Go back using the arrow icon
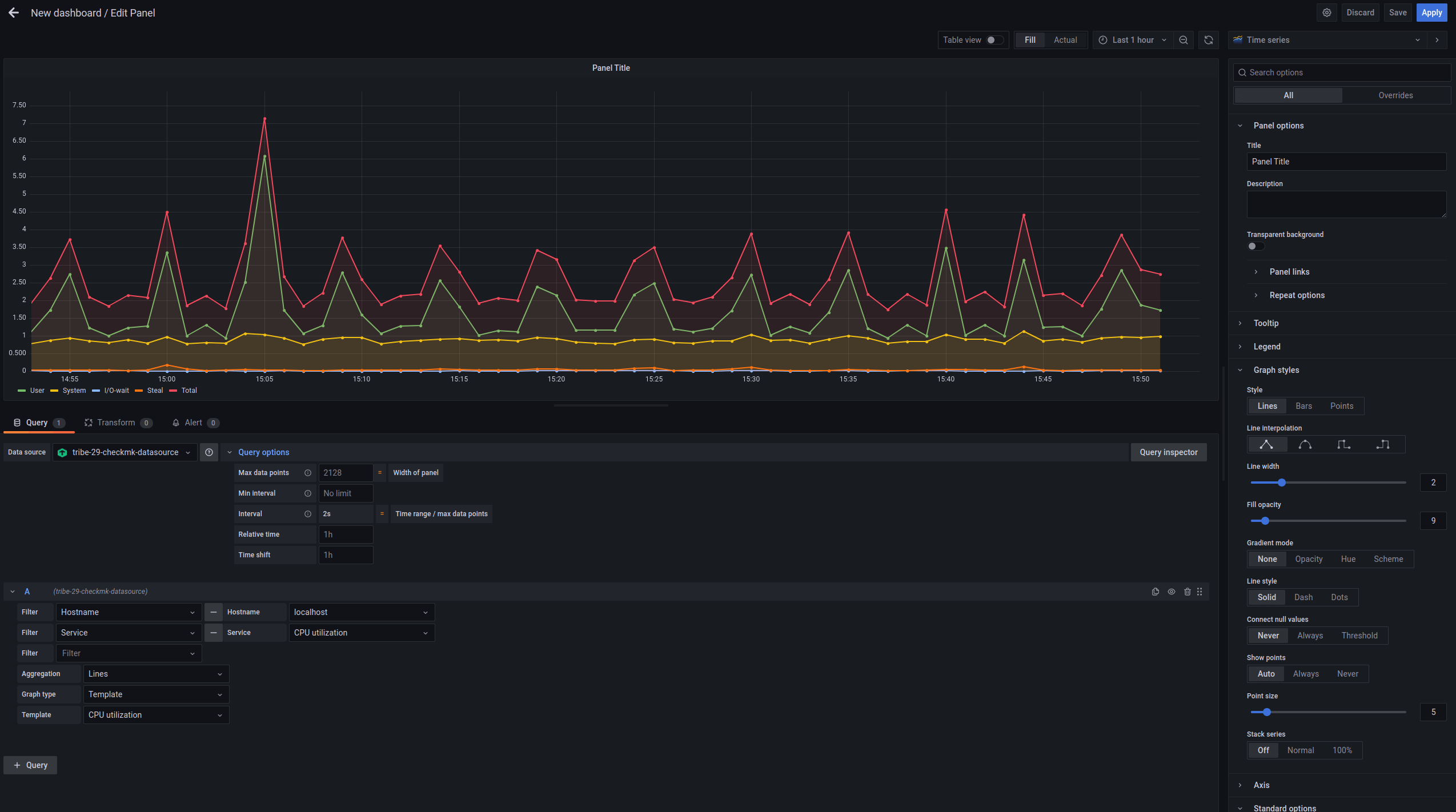 pos(14,13)
